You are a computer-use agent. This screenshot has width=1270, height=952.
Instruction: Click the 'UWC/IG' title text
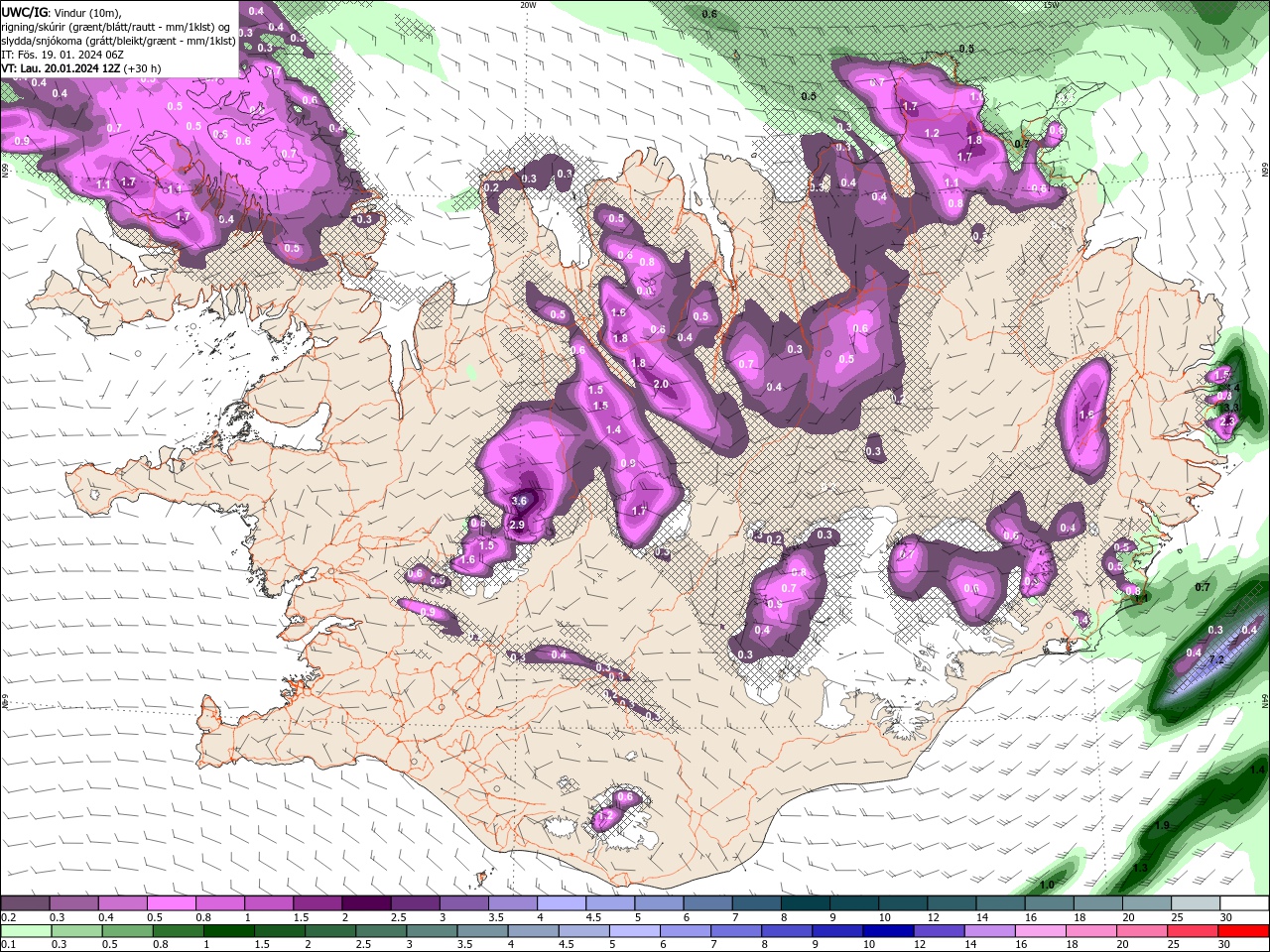(24, 11)
